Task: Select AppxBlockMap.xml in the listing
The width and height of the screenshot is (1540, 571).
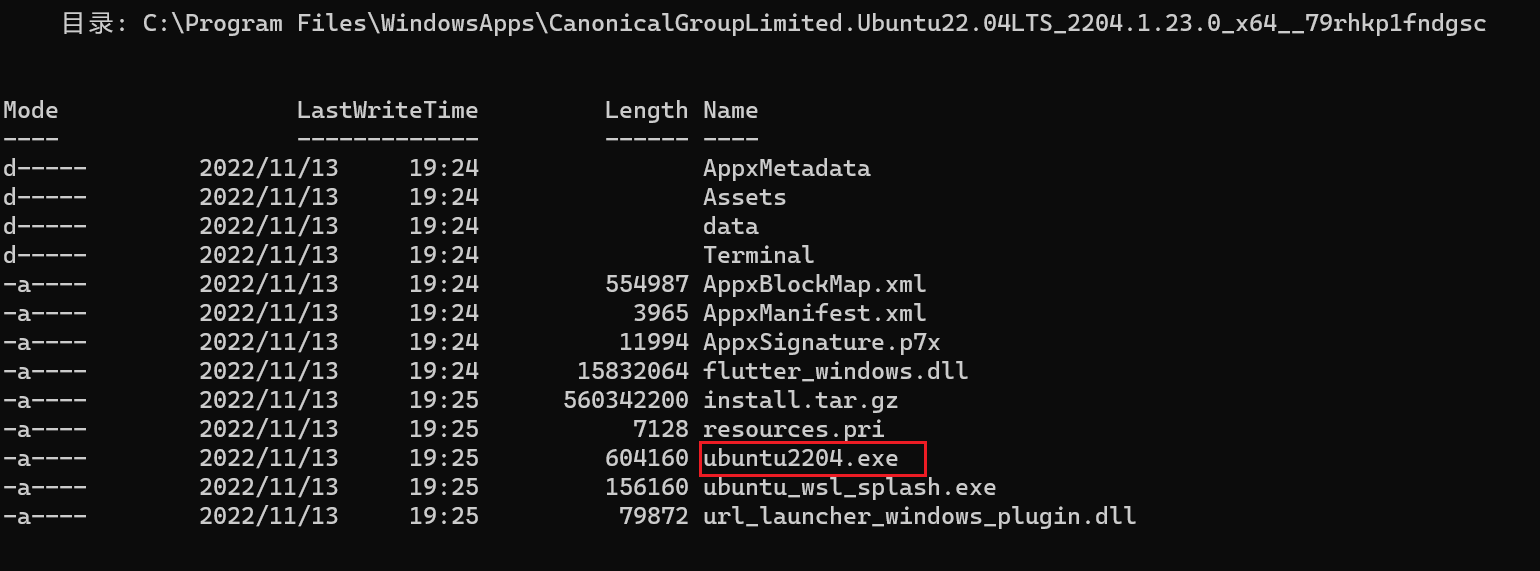Action: click(x=814, y=284)
